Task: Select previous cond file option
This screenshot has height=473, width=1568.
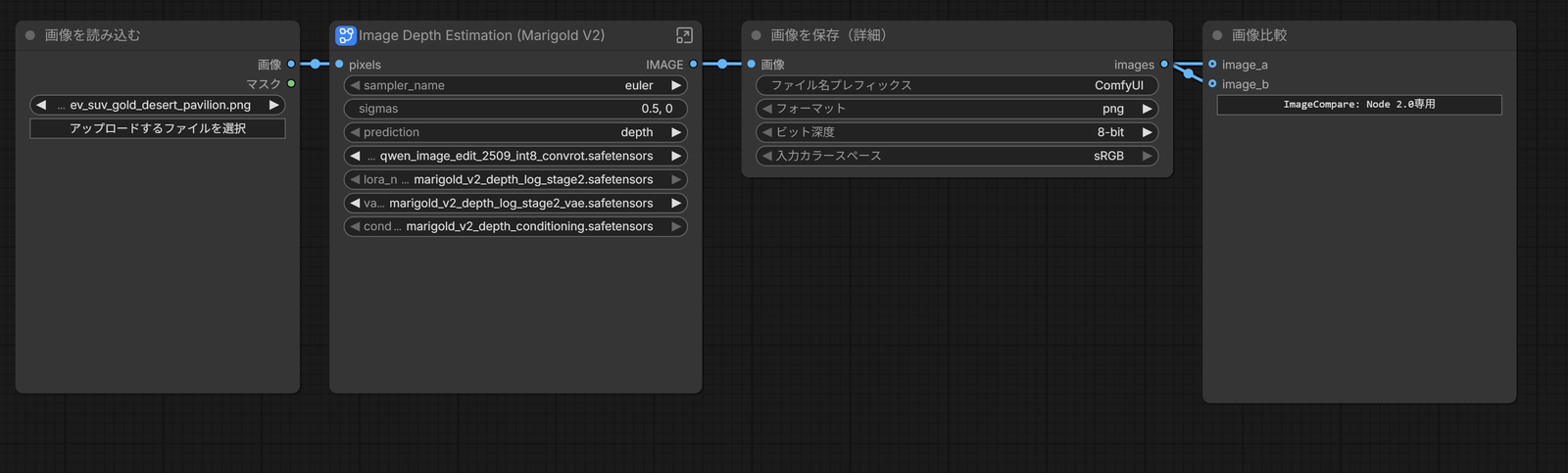Action: (355, 226)
